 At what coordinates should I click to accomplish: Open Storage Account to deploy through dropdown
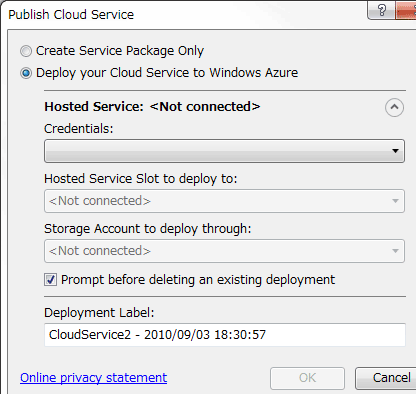pos(224,251)
